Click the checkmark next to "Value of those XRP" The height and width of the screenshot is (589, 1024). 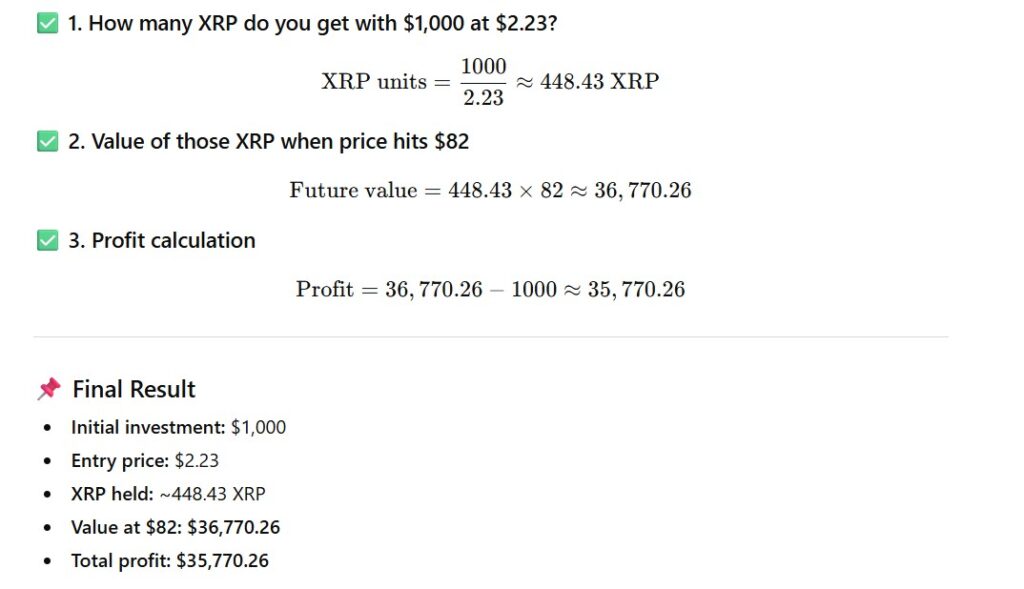tap(47, 142)
